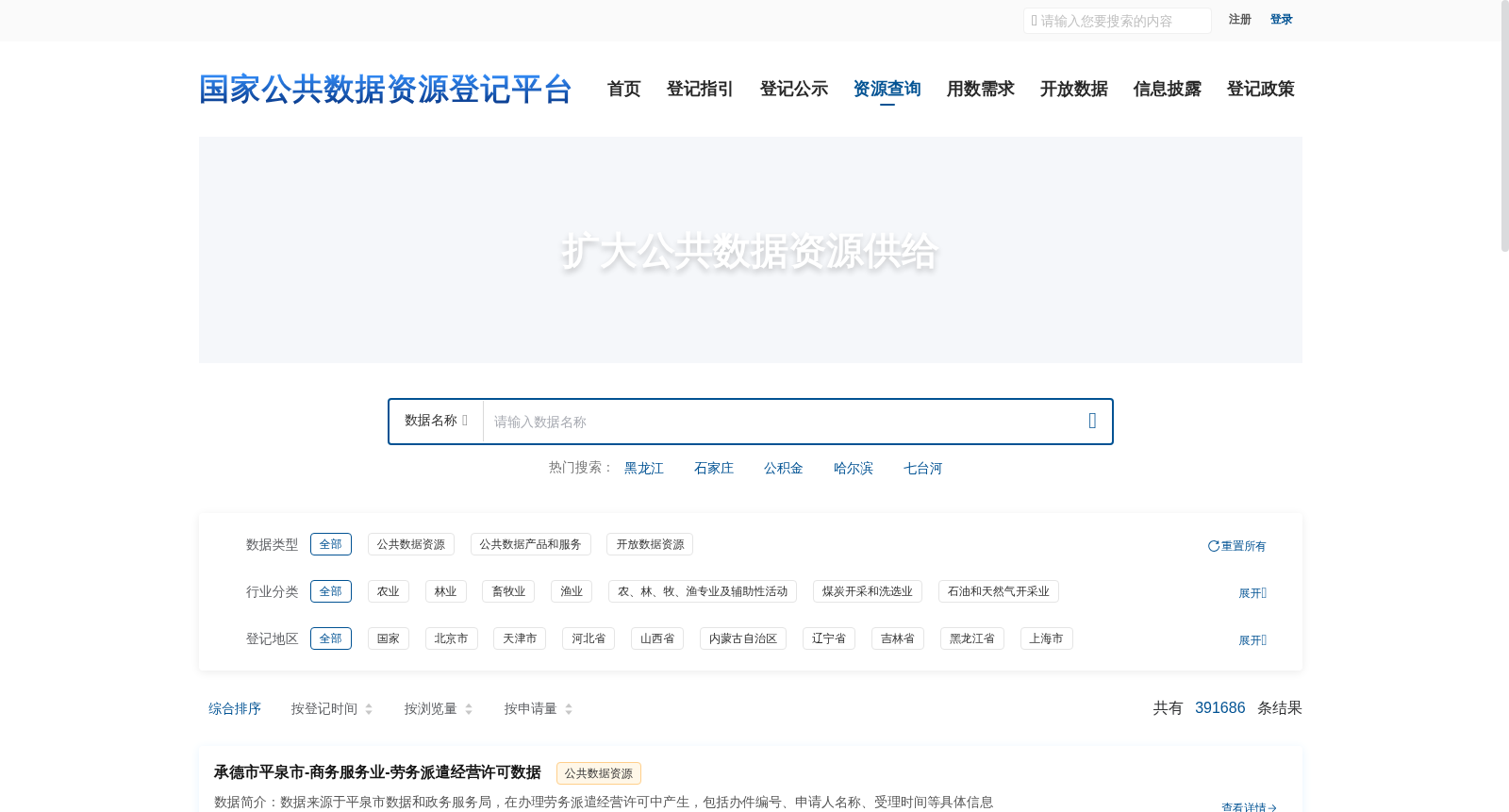Filter by 公共数据资源 data type

[x=411, y=544]
